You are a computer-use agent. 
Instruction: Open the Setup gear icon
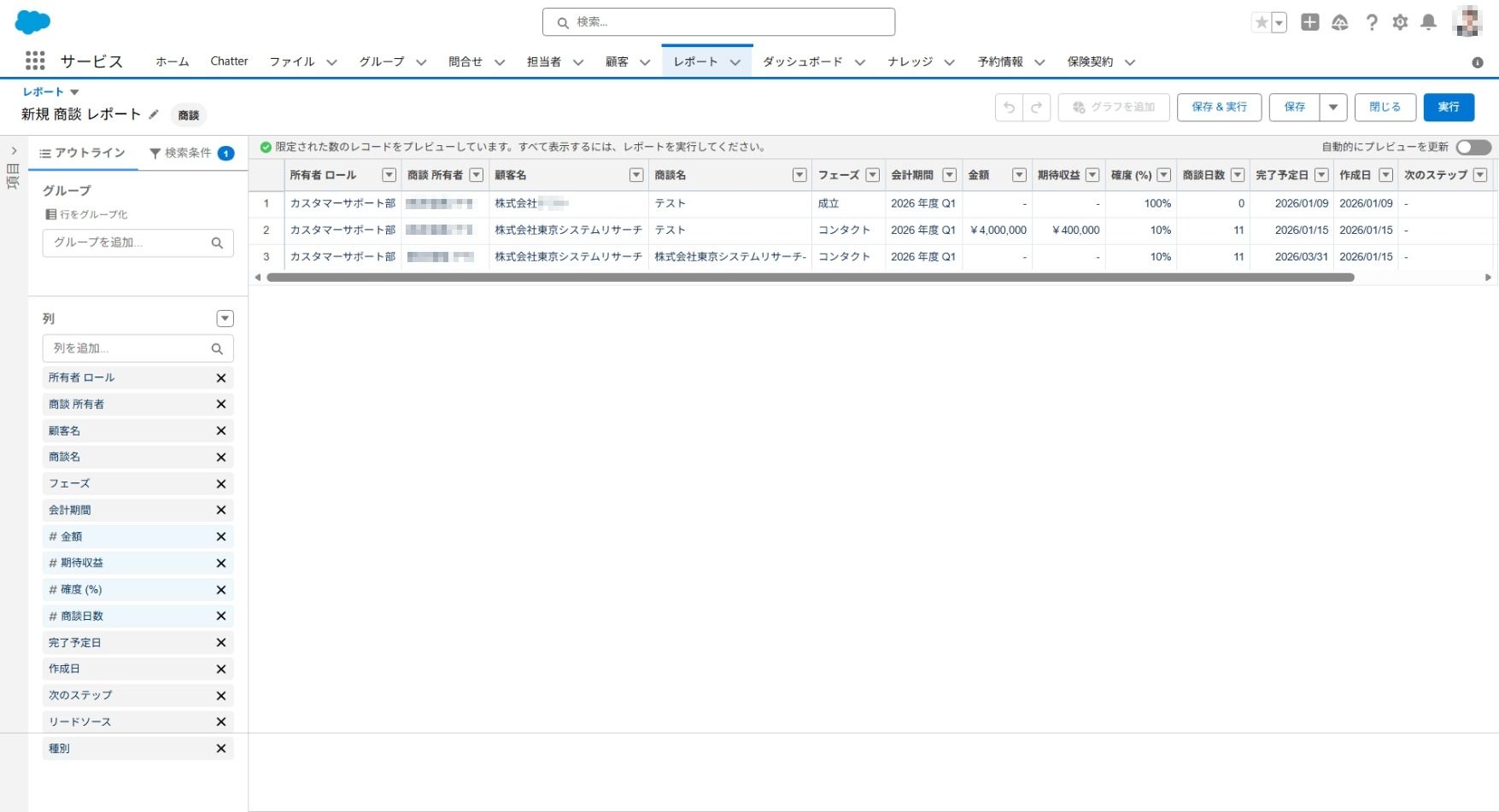coord(1400,23)
